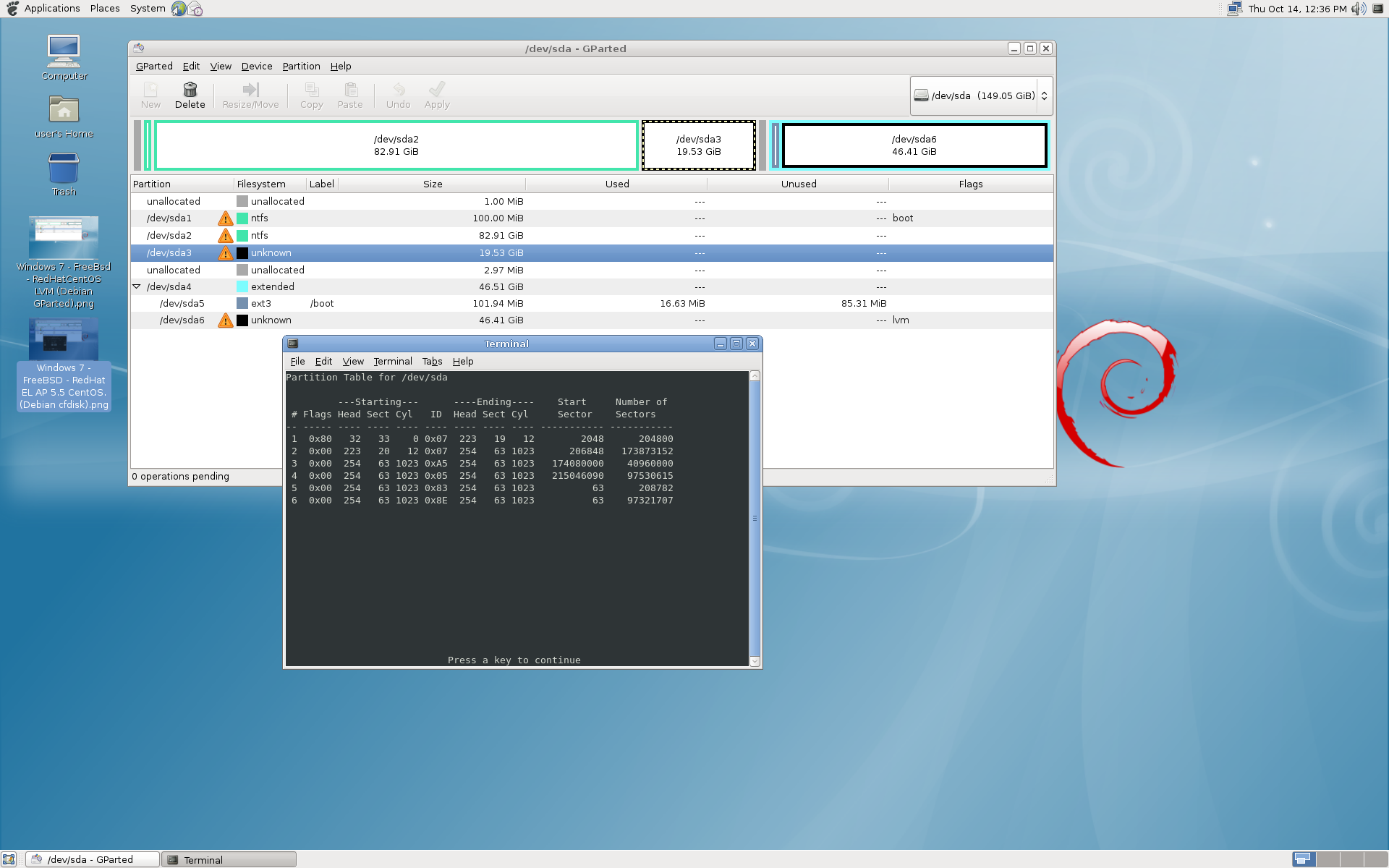Click the ntfs color swatch for /dev/sda1
This screenshot has height=868, width=1389.
(x=242, y=218)
